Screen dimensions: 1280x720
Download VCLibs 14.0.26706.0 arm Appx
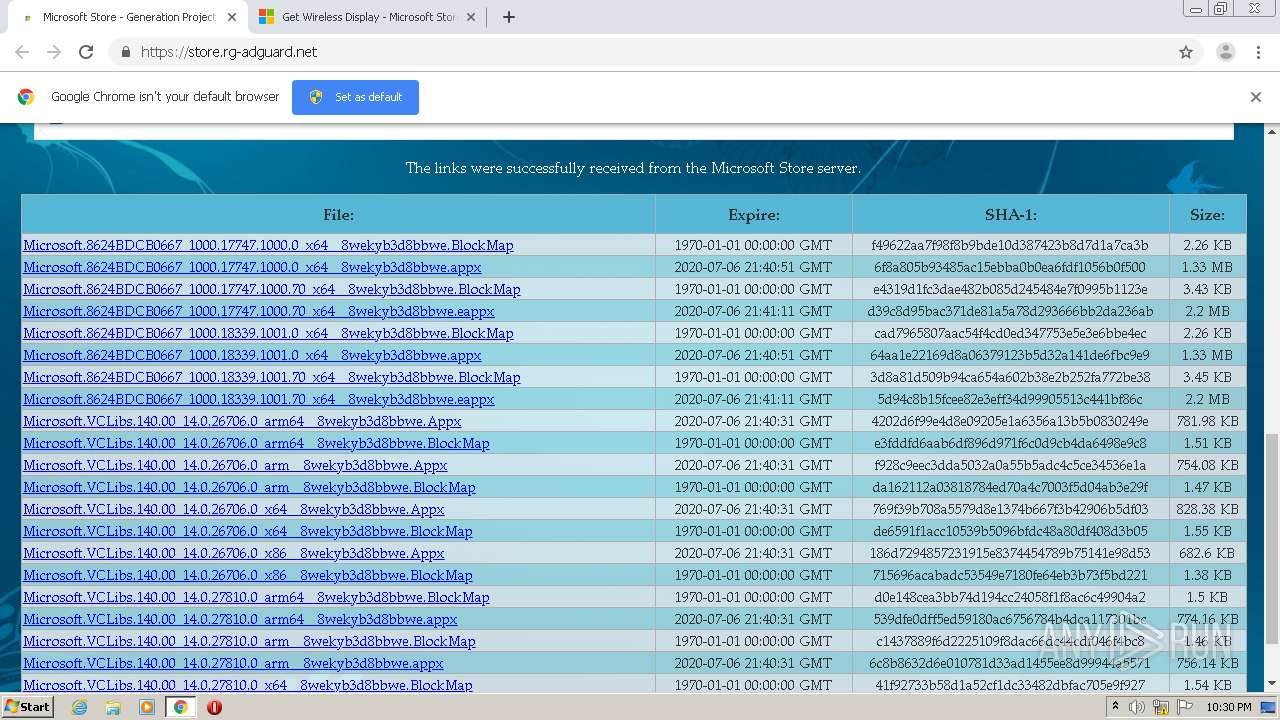click(235, 465)
